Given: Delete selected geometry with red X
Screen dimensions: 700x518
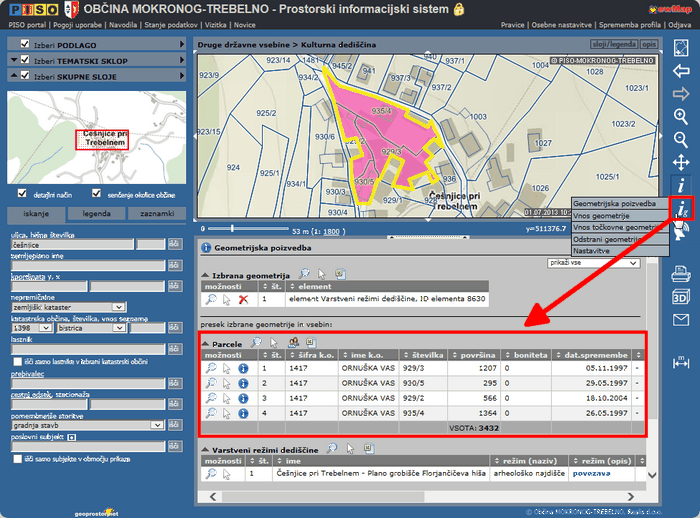Looking at the screenshot, I should coord(243,299).
